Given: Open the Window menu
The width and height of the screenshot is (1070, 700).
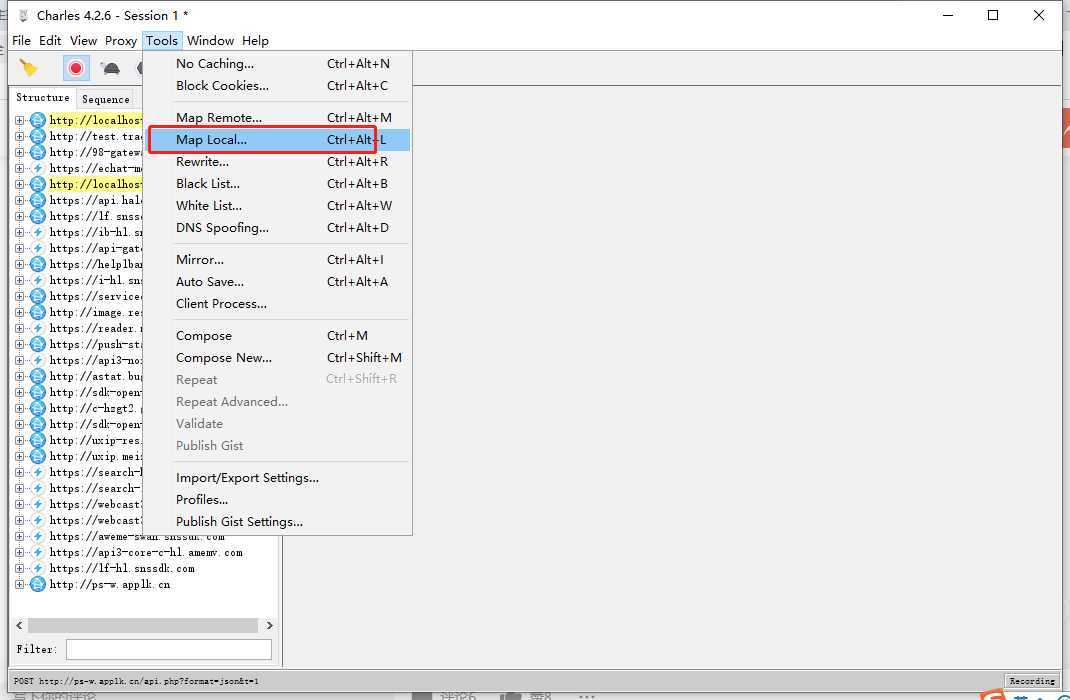Looking at the screenshot, I should (210, 41).
